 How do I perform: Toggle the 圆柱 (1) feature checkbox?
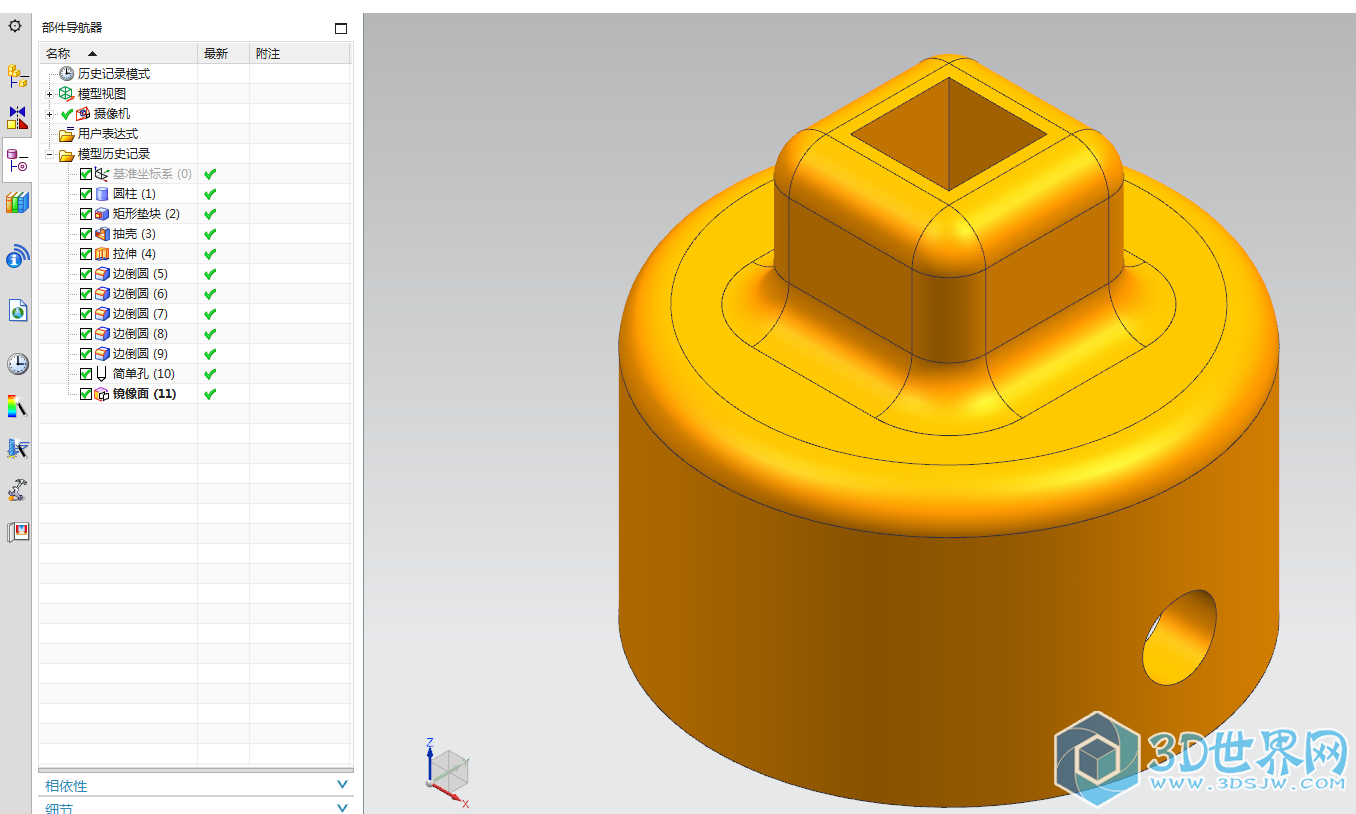click(x=85, y=194)
